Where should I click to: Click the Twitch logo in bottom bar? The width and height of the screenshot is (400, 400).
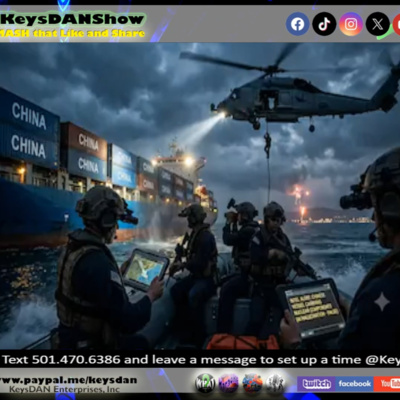pyautogui.click(x=316, y=384)
